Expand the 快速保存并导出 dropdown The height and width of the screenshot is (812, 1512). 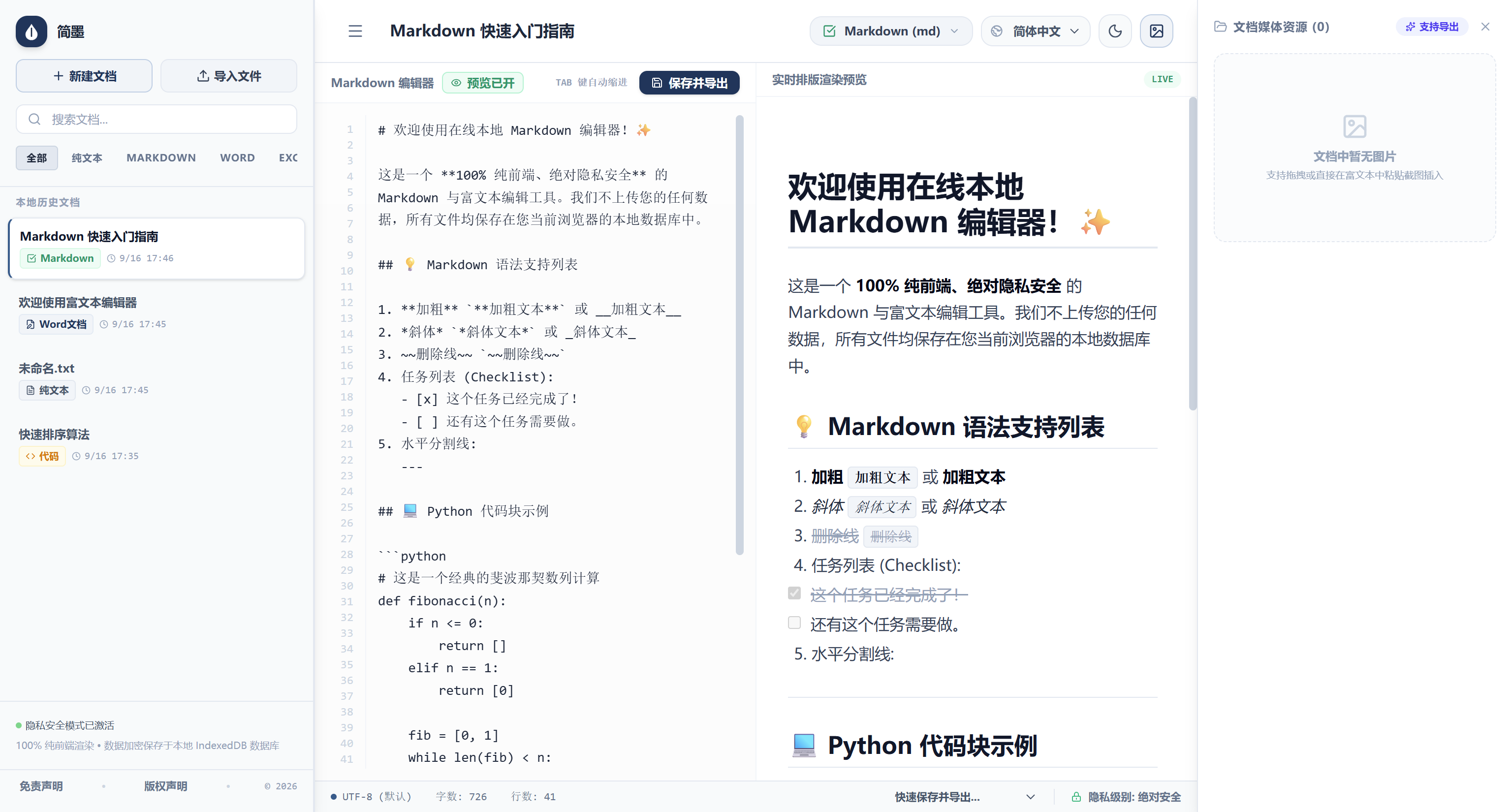pyautogui.click(x=964, y=797)
